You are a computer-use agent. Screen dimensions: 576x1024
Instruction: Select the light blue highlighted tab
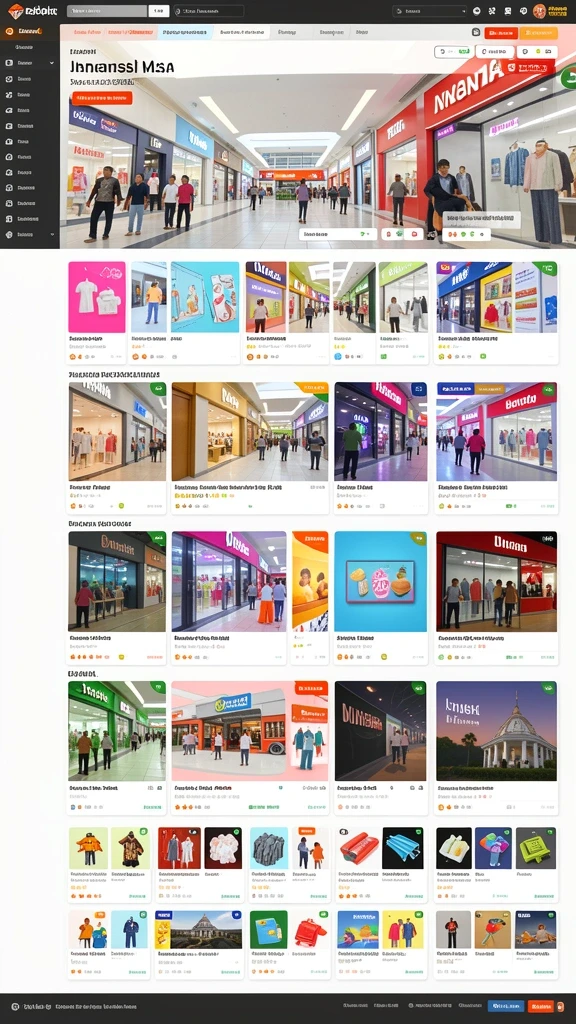pos(186,32)
